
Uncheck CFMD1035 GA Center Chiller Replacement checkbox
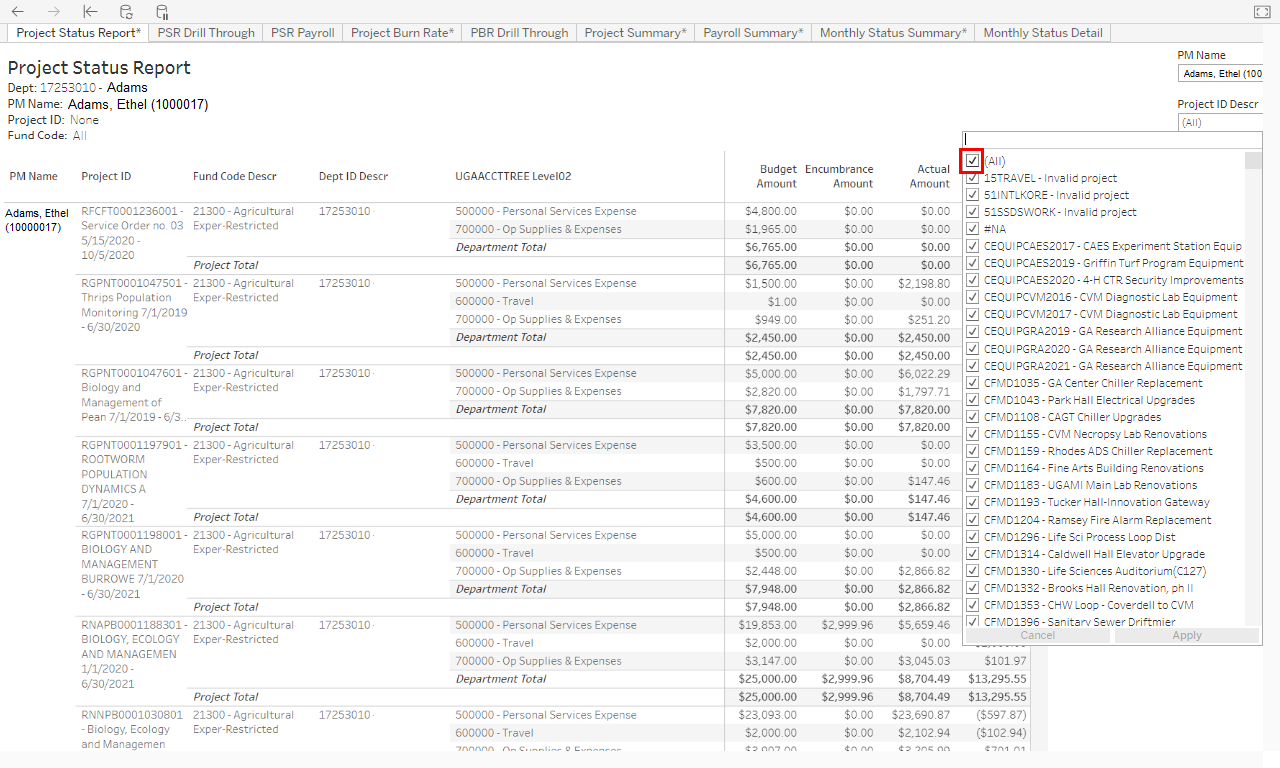(x=972, y=383)
